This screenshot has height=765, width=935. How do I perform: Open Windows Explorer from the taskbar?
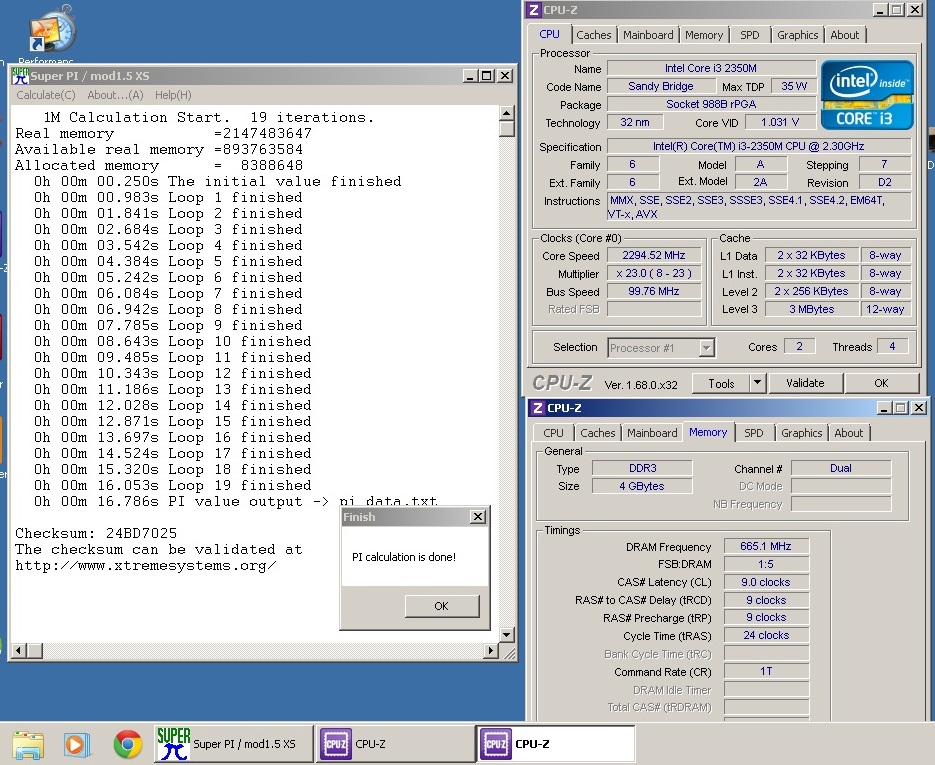(x=28, y=745)
